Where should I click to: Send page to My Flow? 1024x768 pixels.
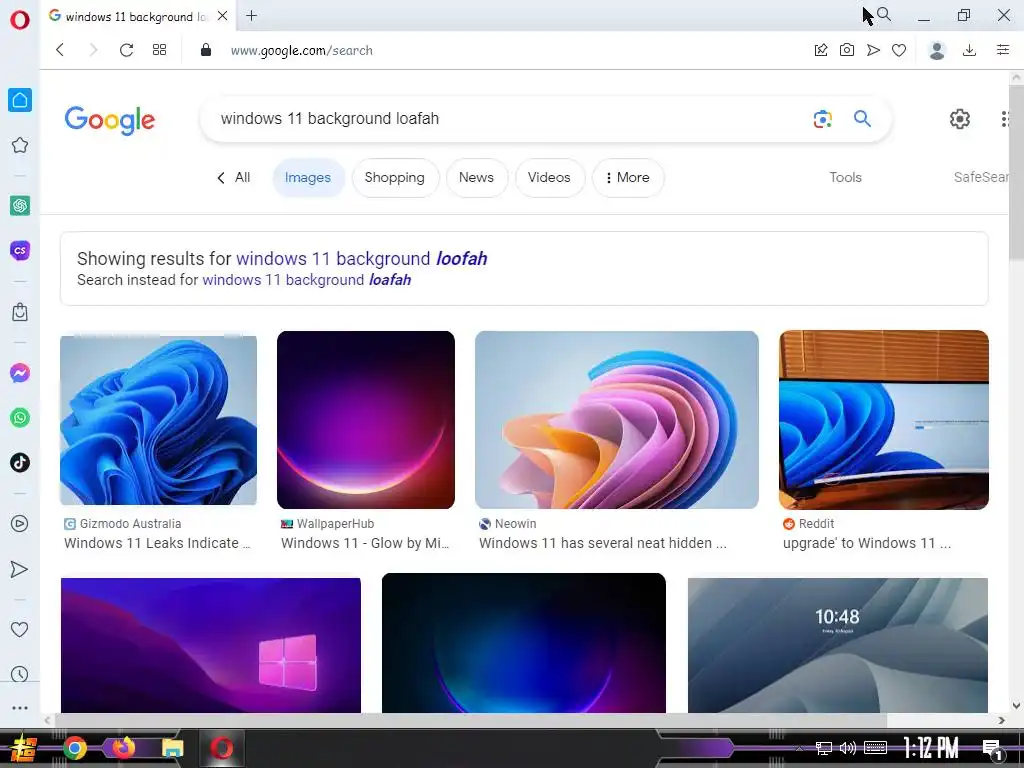click(x=873, y=50)
